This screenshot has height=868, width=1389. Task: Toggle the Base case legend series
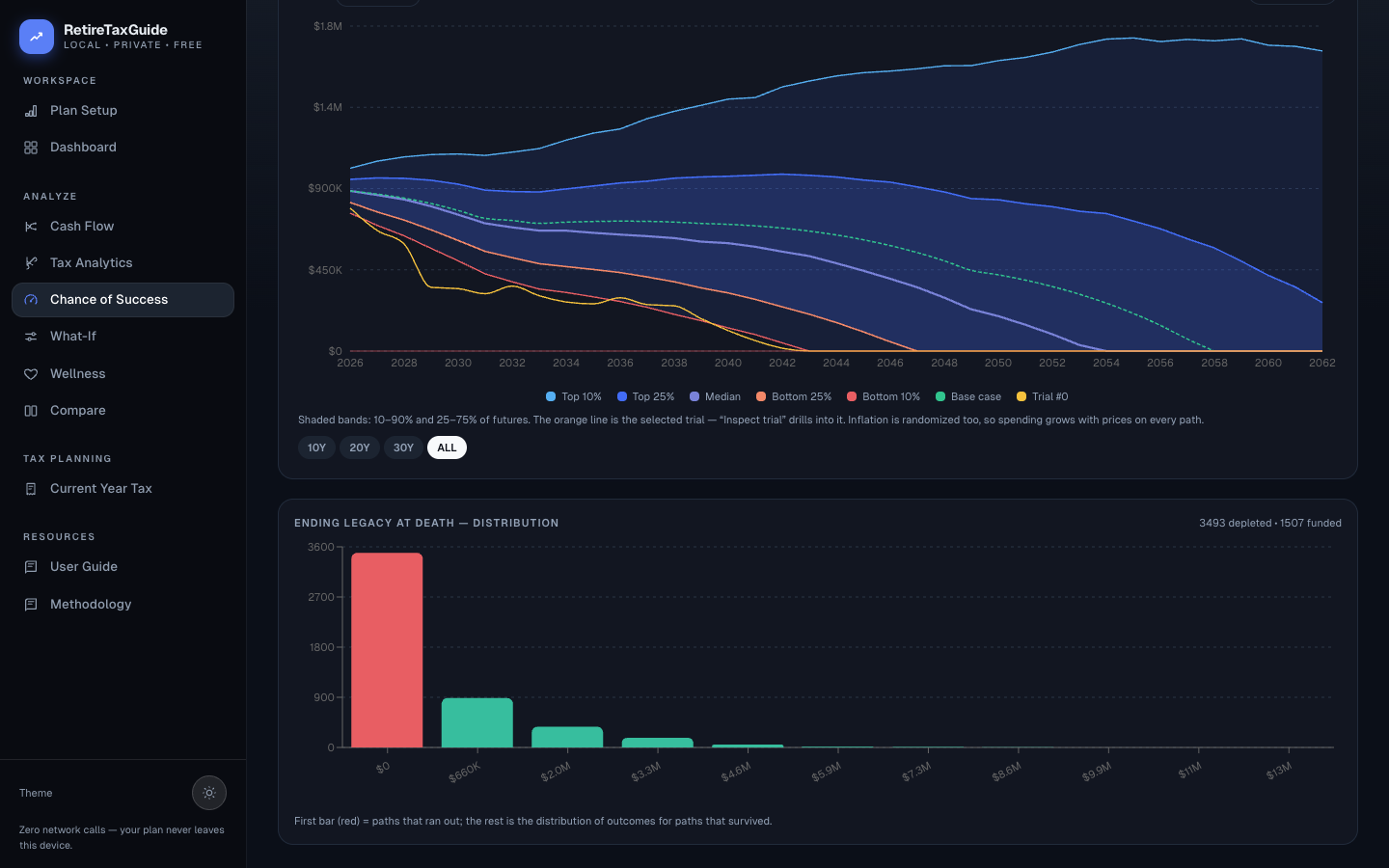point(968,396)
